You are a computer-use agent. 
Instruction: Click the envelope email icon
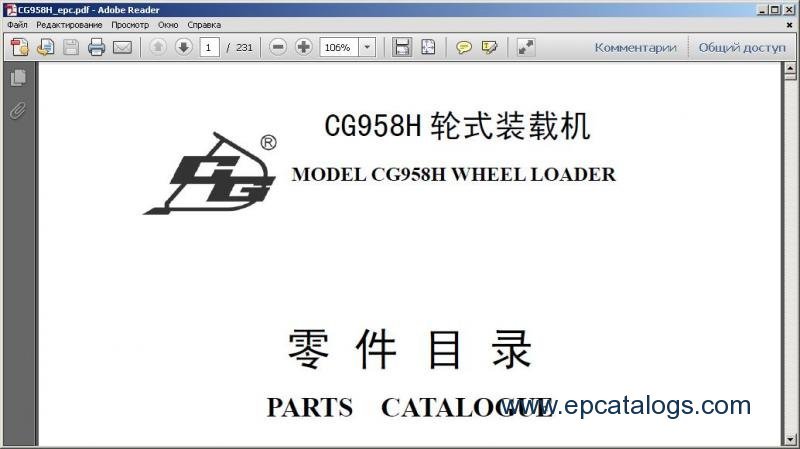[x=122, y=47]
